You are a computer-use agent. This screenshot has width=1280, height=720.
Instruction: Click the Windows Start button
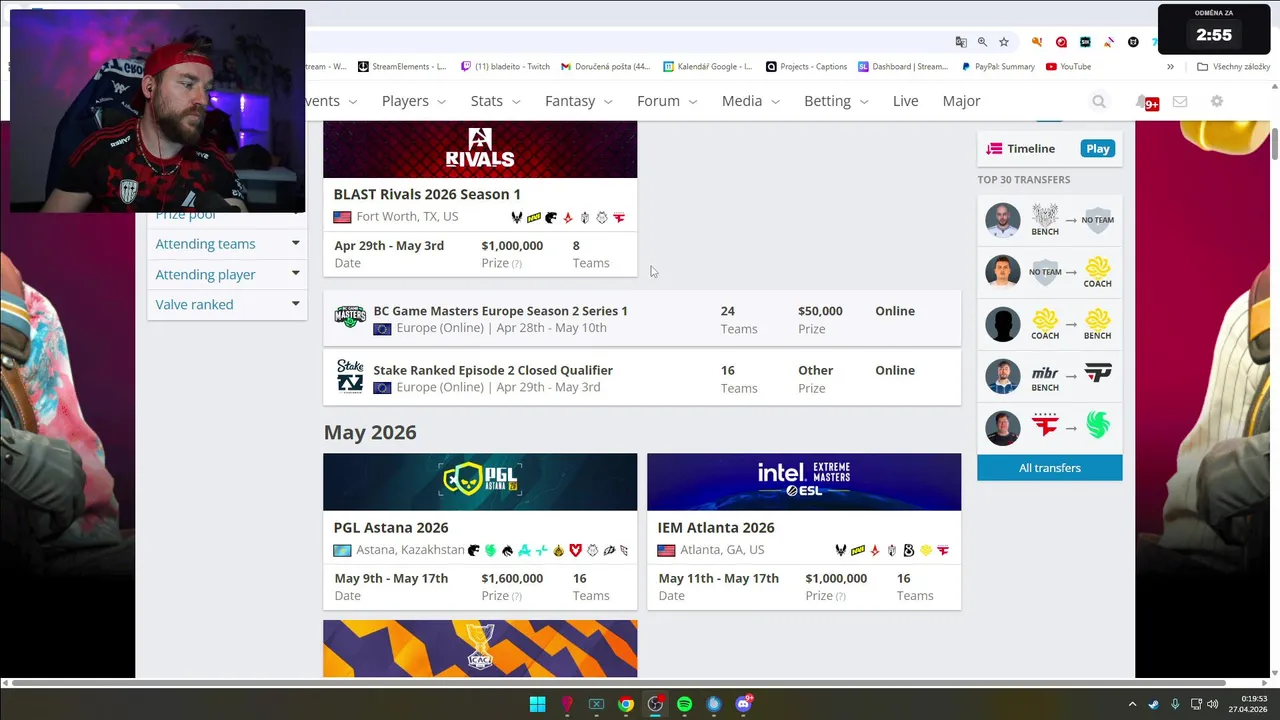click(537, 704)
